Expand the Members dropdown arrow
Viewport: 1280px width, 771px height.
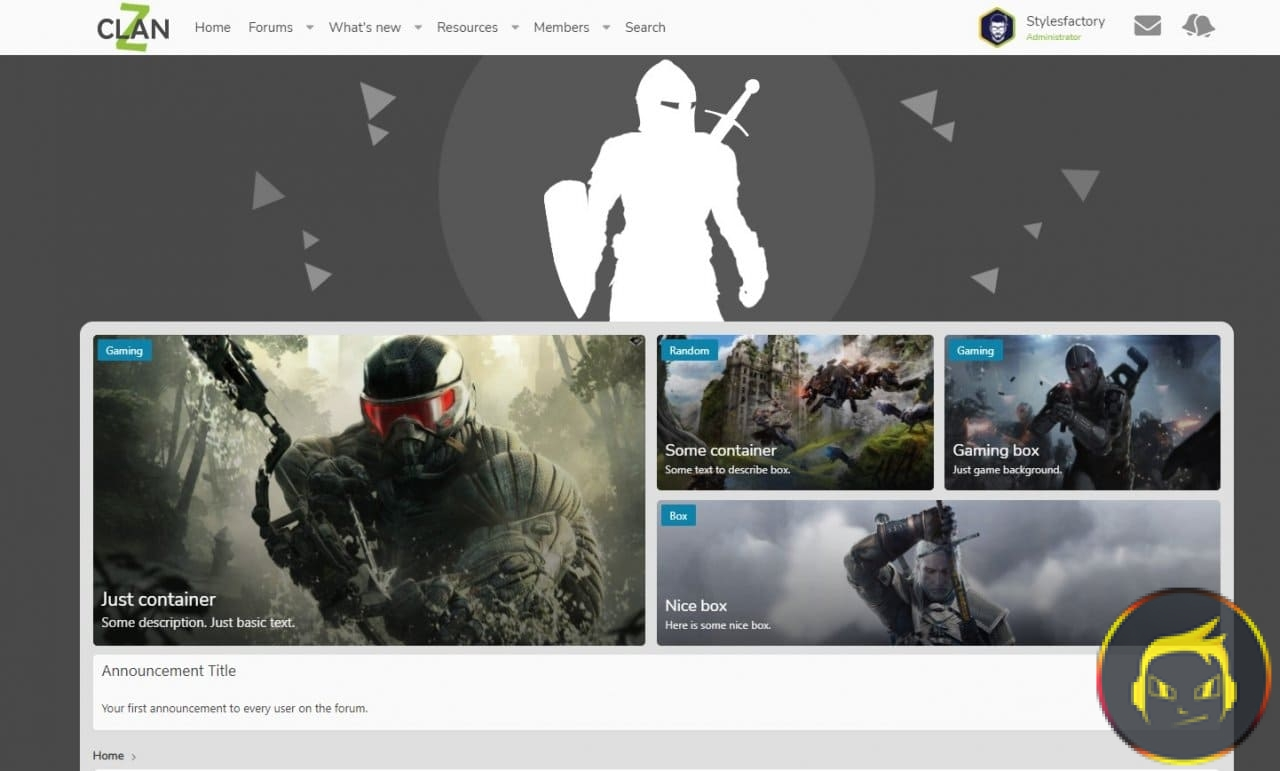(x=606, y=28)
